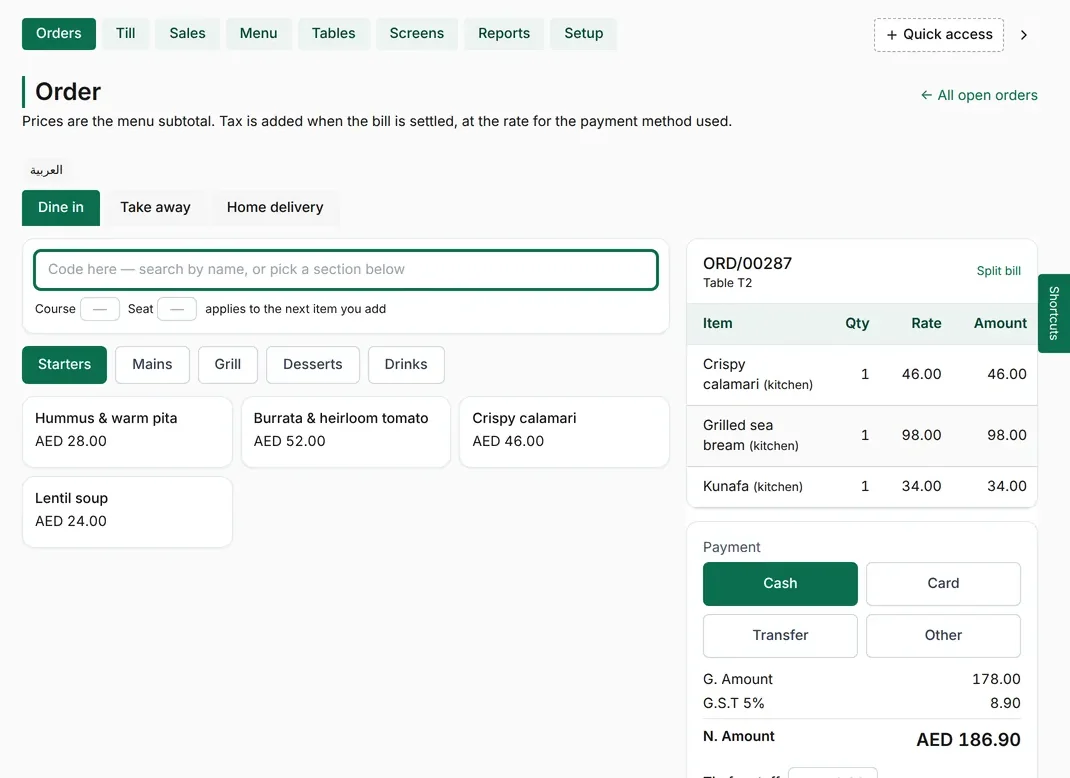Screen dimensions: 1070x778
Task: Open the Reports tab
Action: coord(504,33)
